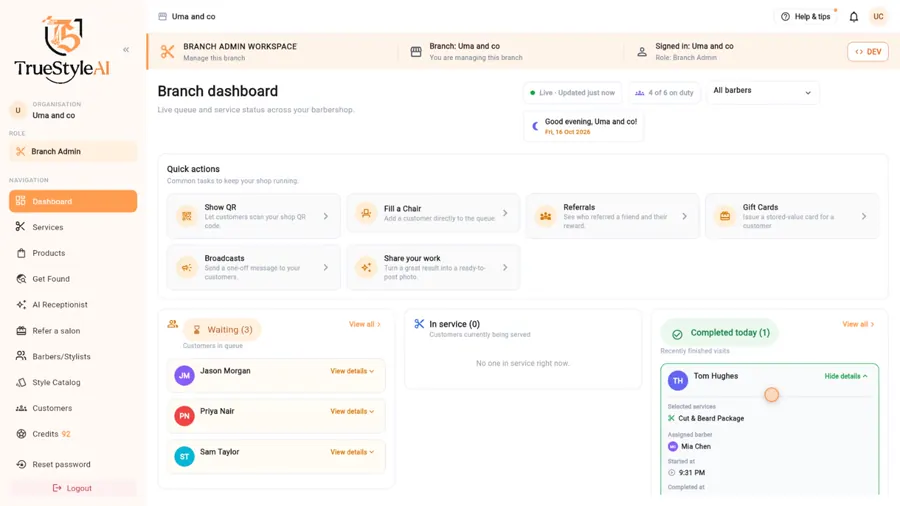Open Customers page
This screenshot has height=506, width=900.
73,408
